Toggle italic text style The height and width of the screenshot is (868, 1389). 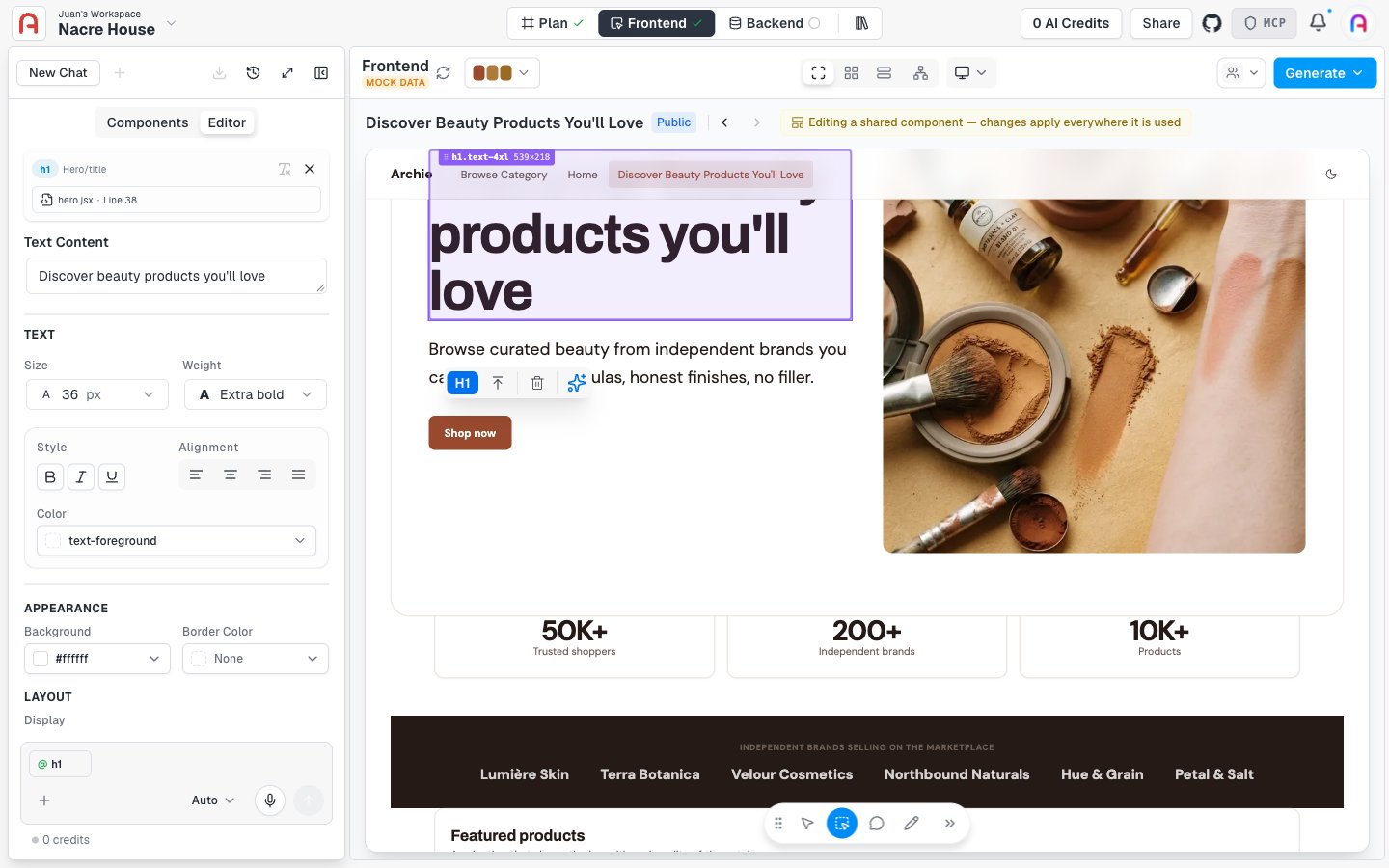point(81,476)
